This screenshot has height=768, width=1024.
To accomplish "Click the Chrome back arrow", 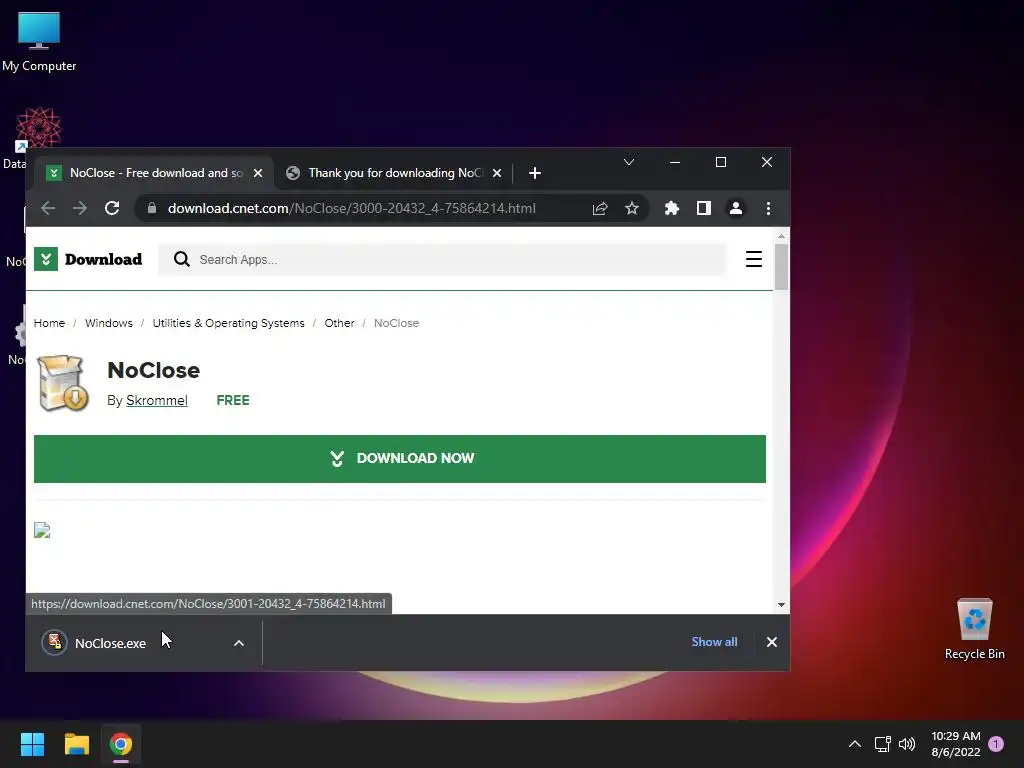I will pos(48,208).
